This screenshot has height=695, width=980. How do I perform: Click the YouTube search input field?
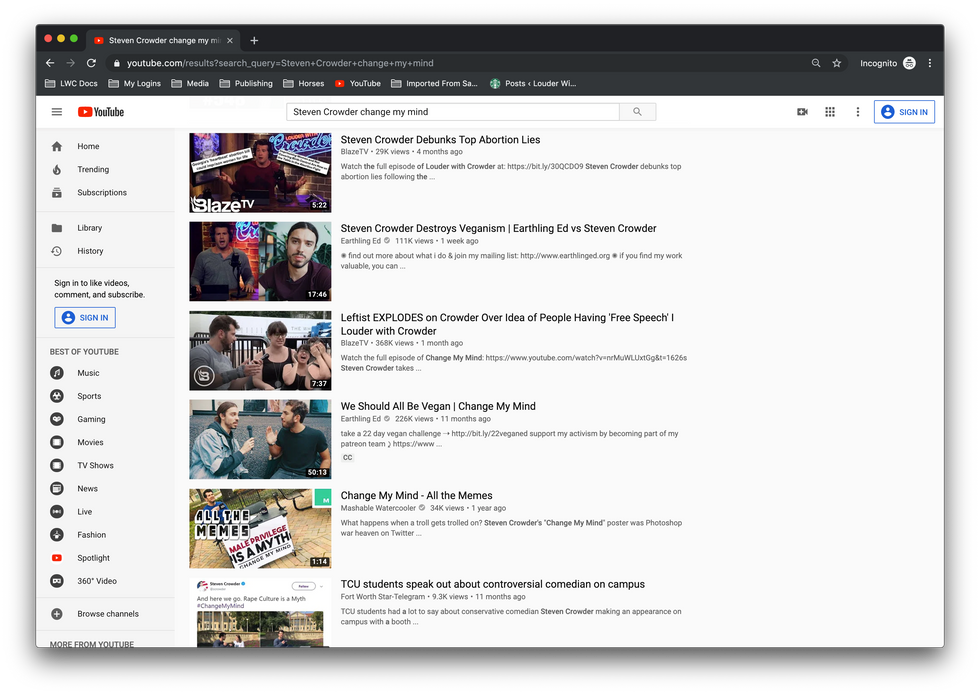[452, 112]
